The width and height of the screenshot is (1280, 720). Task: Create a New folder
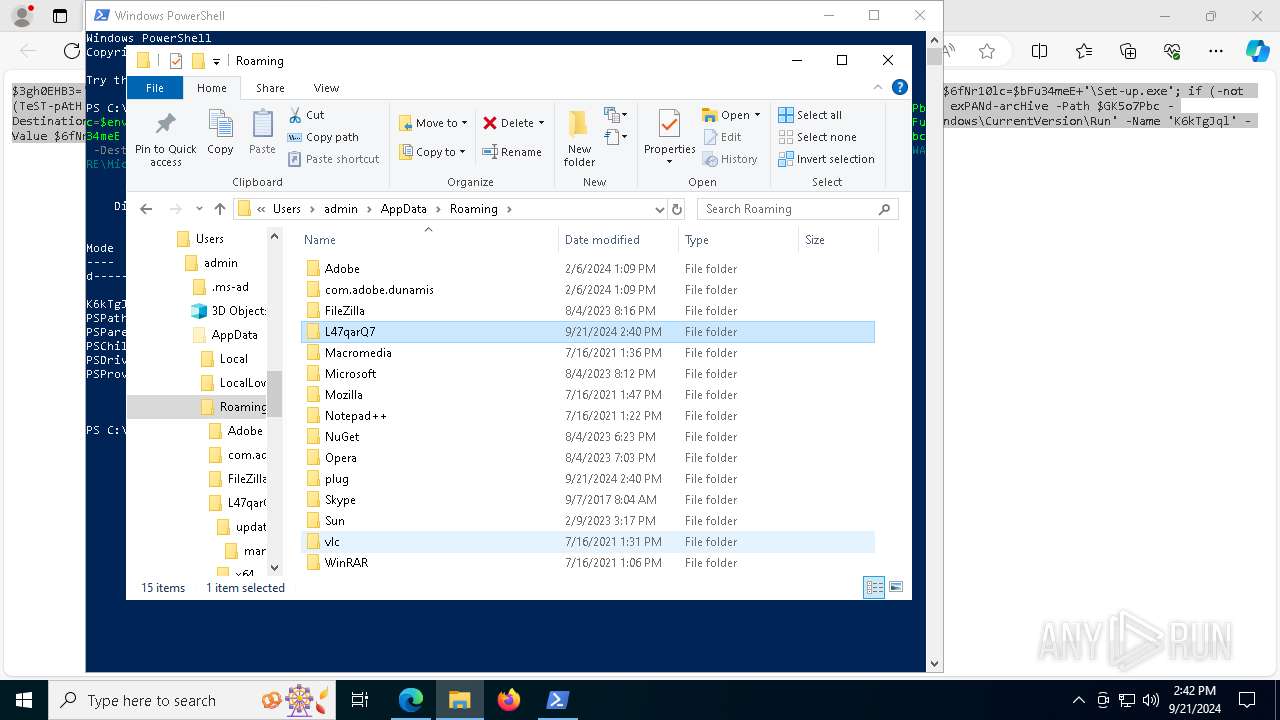tap(579, 138)
